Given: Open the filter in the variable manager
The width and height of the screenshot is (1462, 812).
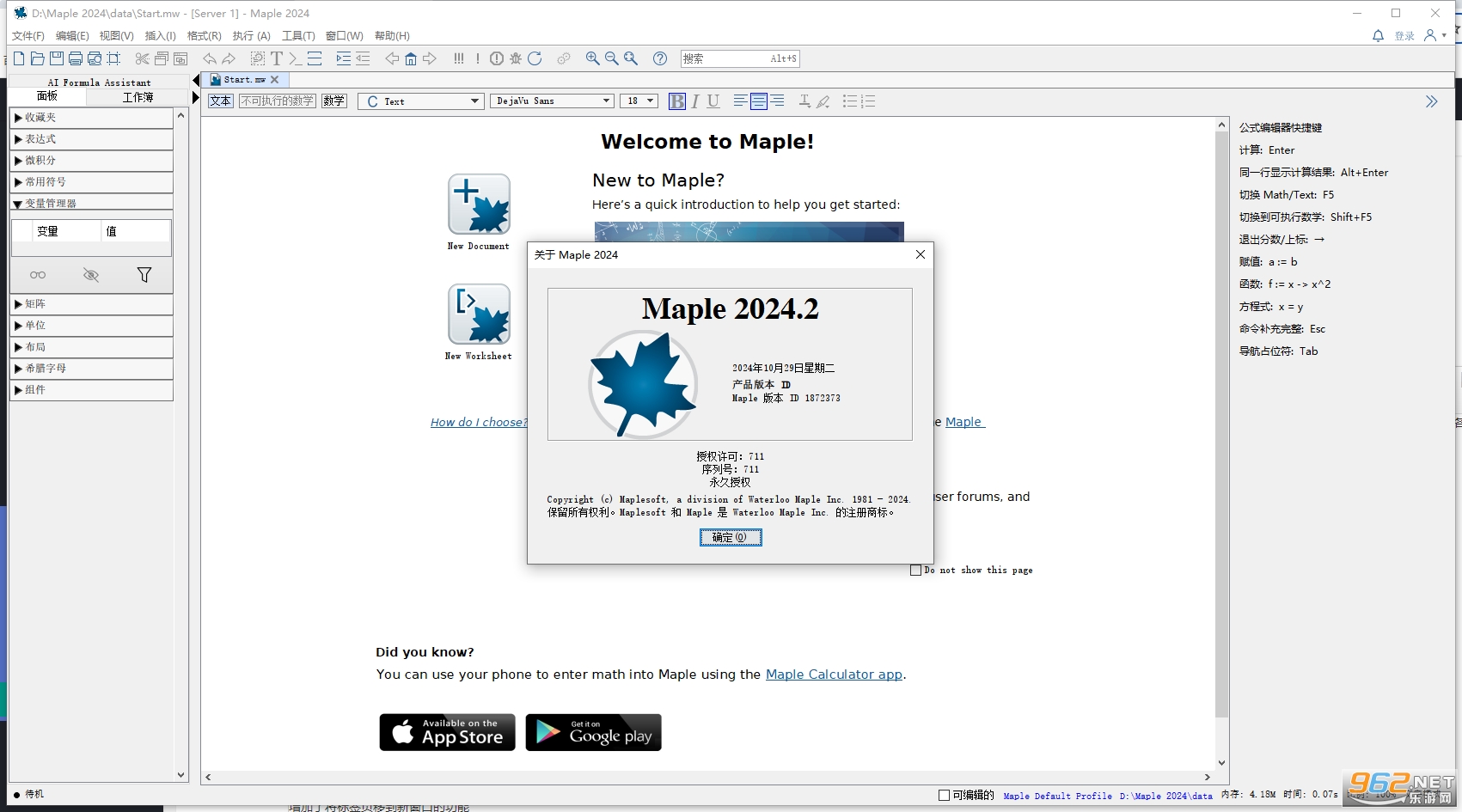Looking at the screenshot, I should click(x=144, y=275).
